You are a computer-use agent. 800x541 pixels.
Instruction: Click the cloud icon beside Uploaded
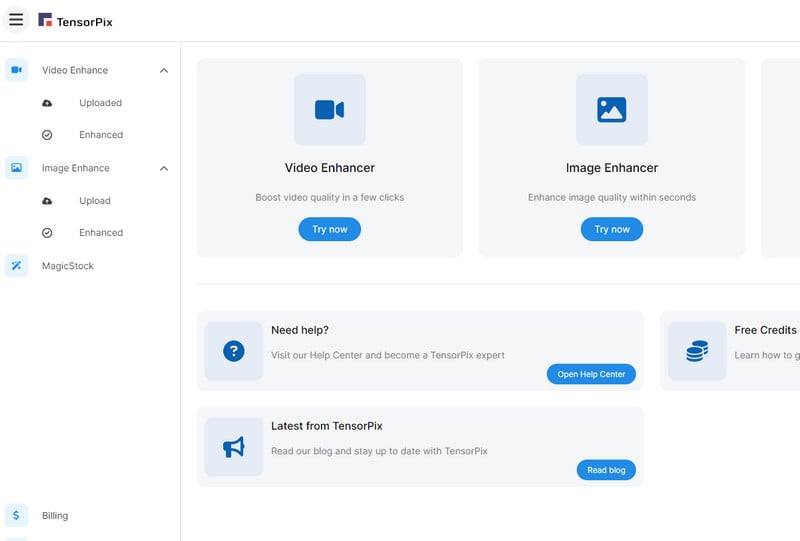click(x=47, y=103)
